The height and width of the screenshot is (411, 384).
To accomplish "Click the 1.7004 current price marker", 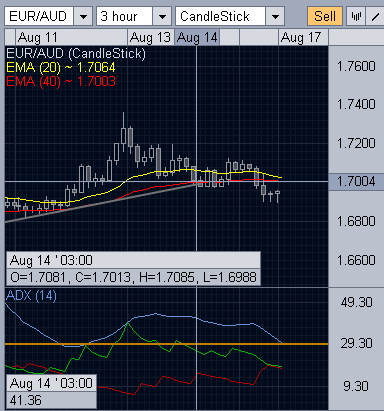I will 356,182.
